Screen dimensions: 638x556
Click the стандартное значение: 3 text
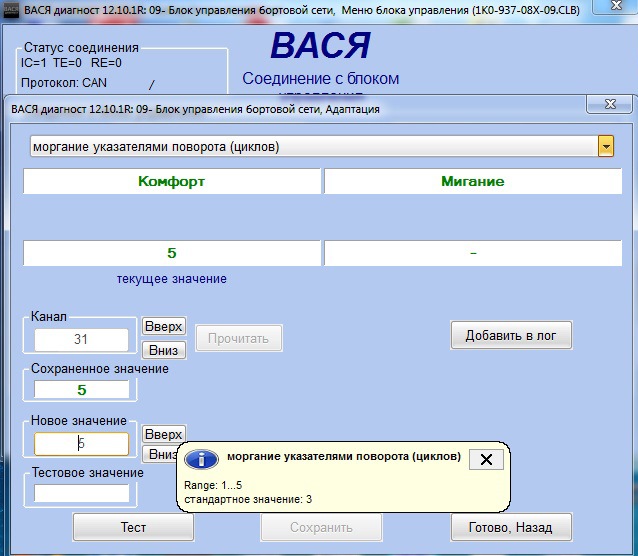pyautogui.click(x=248, y=499)
